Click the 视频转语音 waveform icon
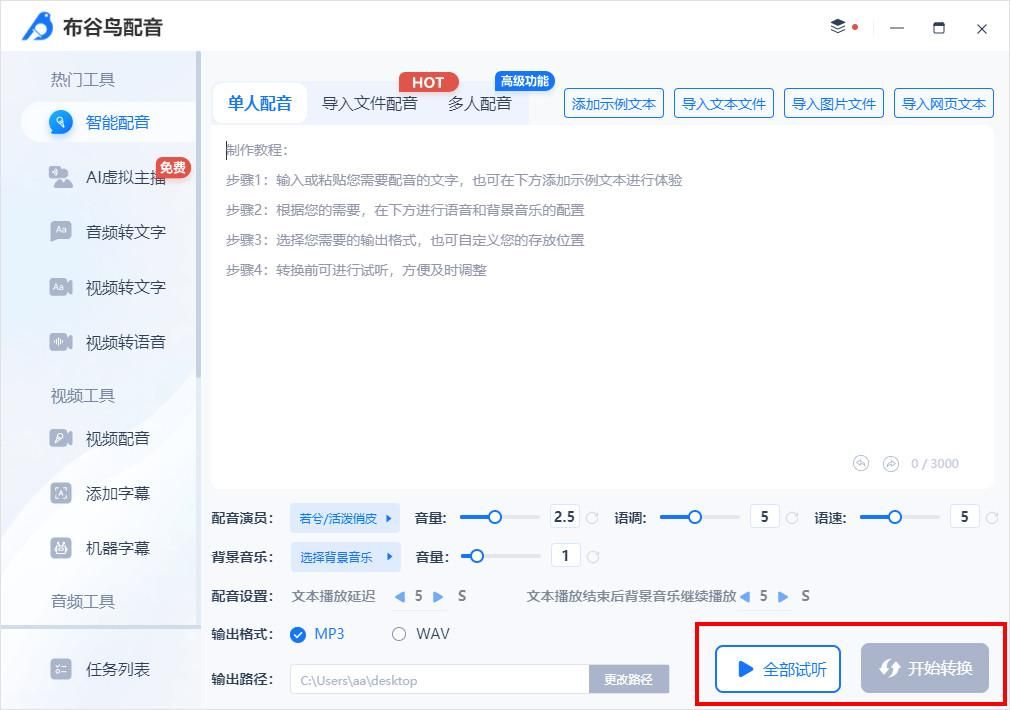 point(61,341)
